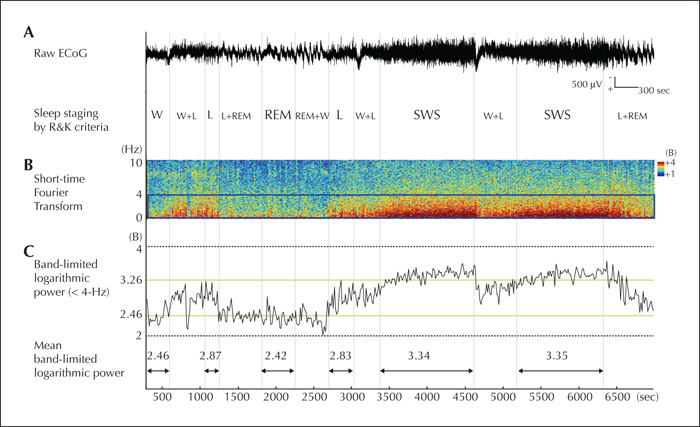Image resolution: width=700 pixels, height=427 pixels.
Task: Click the panel label B
Action: (29, 165)
